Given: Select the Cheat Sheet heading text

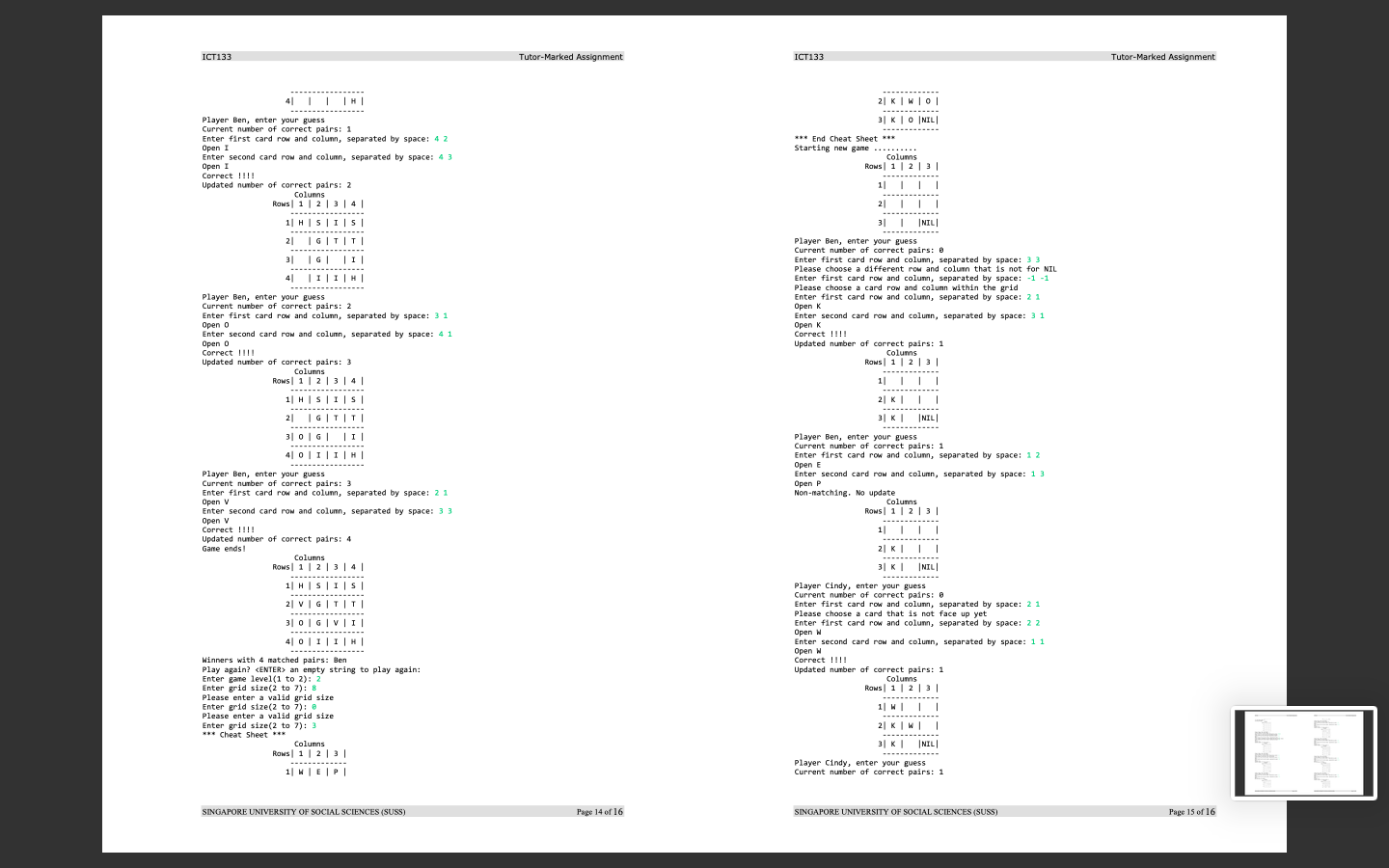Looking at the screenshot, I should (244, 734).
